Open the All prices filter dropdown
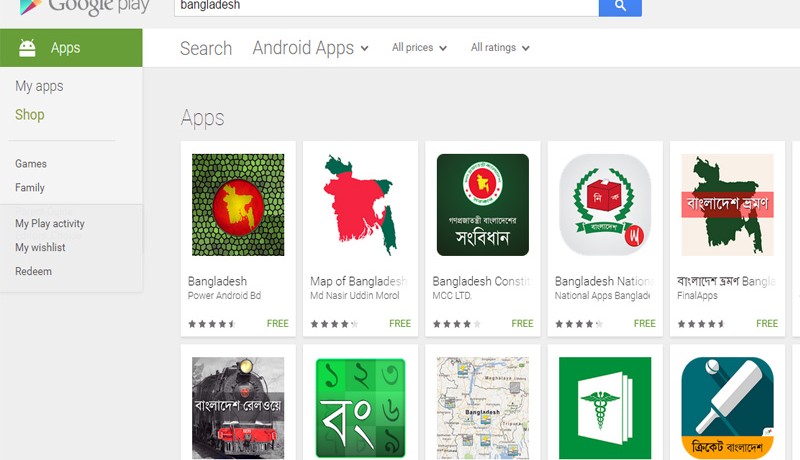This screenshot has width=800, height=460. [x=419, y=47]
